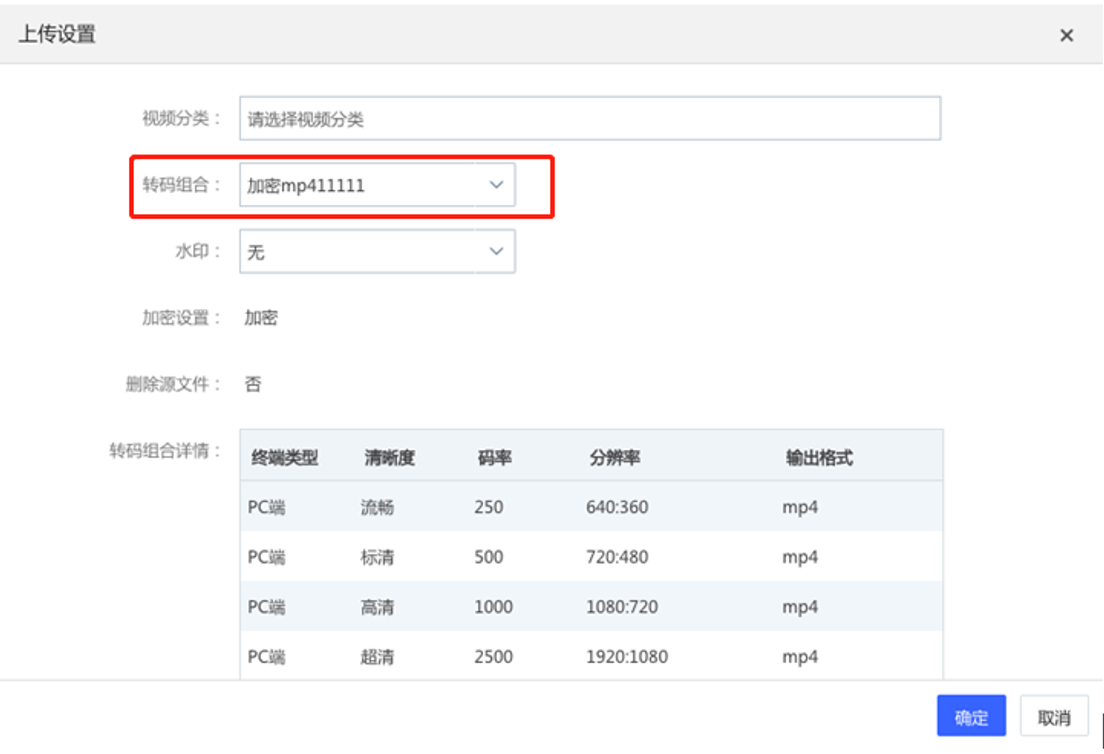The height and width of the screenshot is (754, 1104).
Task: Click the 视频分类 input field
Action: click(x=589, y=119)
